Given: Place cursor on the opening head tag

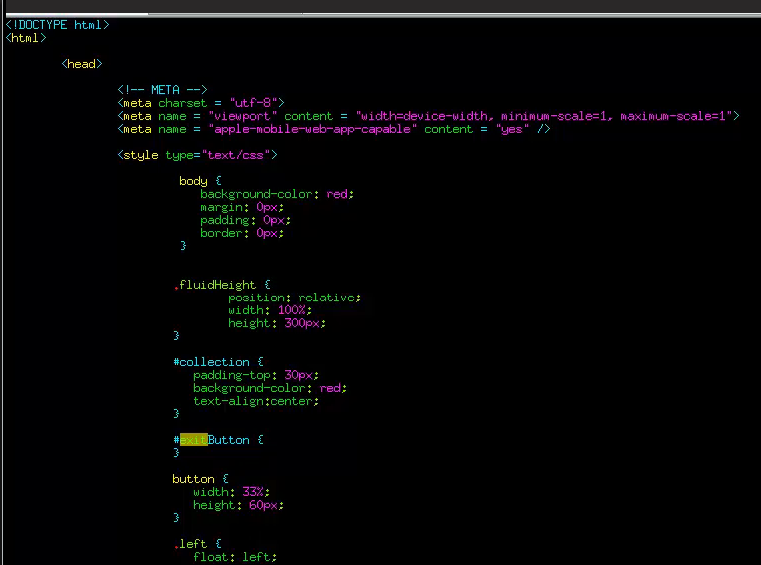Looking at the screenshot, I should [82, 64].
